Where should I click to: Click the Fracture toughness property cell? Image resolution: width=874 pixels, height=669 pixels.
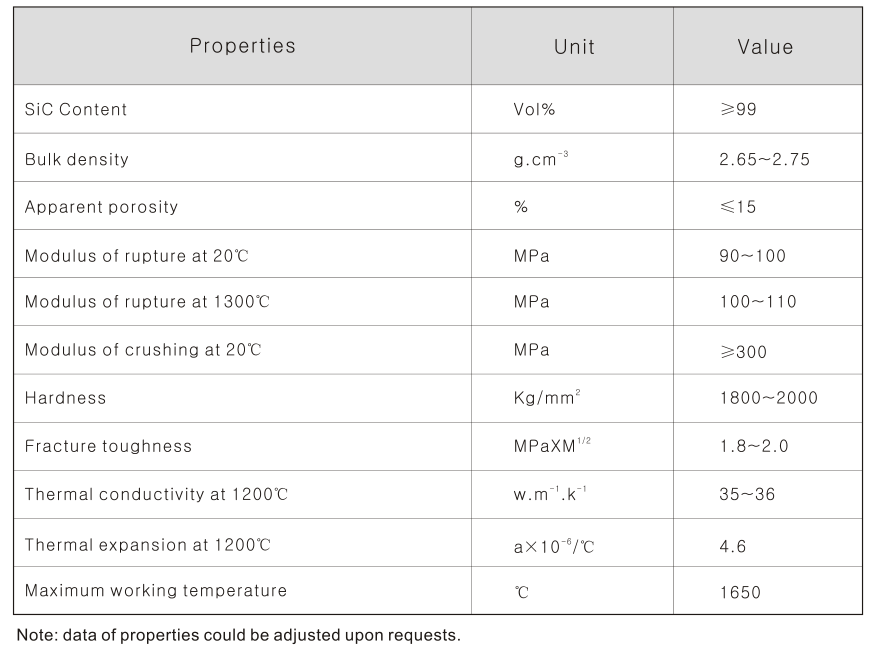click(108, 446)
